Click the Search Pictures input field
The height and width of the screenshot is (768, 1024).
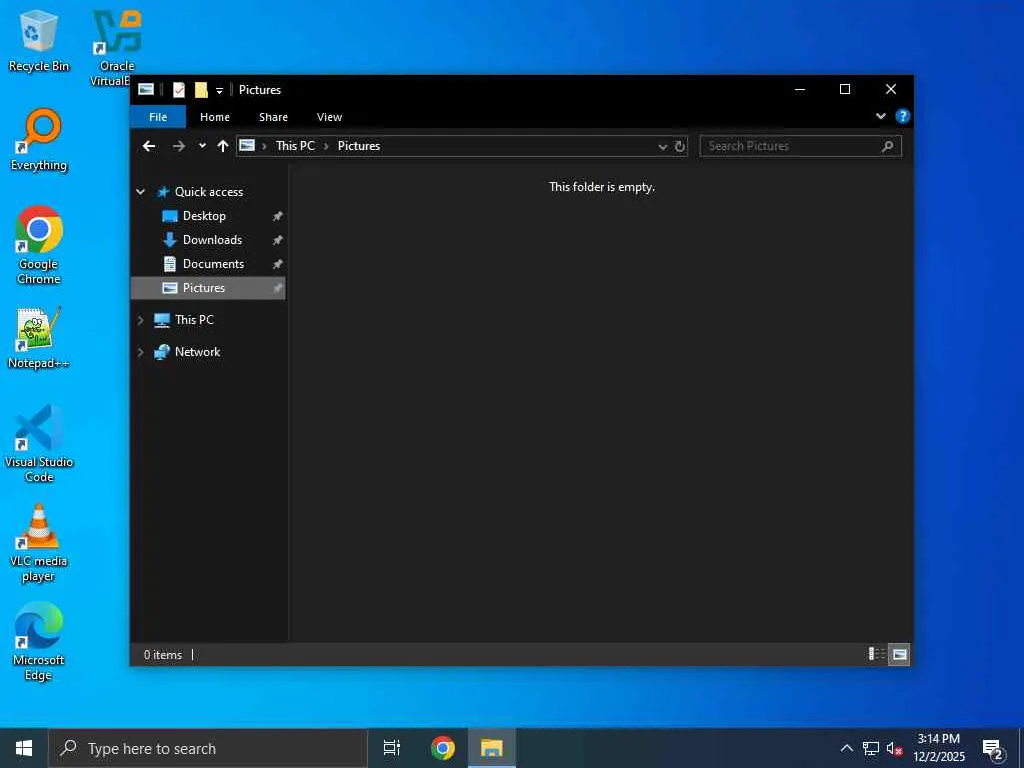[x=801, y=146]
